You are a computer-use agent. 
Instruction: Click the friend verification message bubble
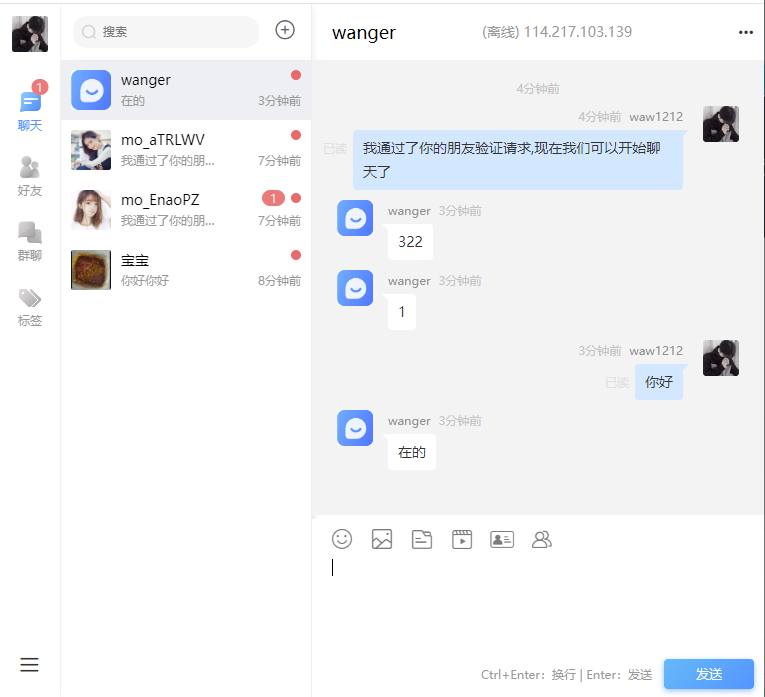(x=518, y=160)
